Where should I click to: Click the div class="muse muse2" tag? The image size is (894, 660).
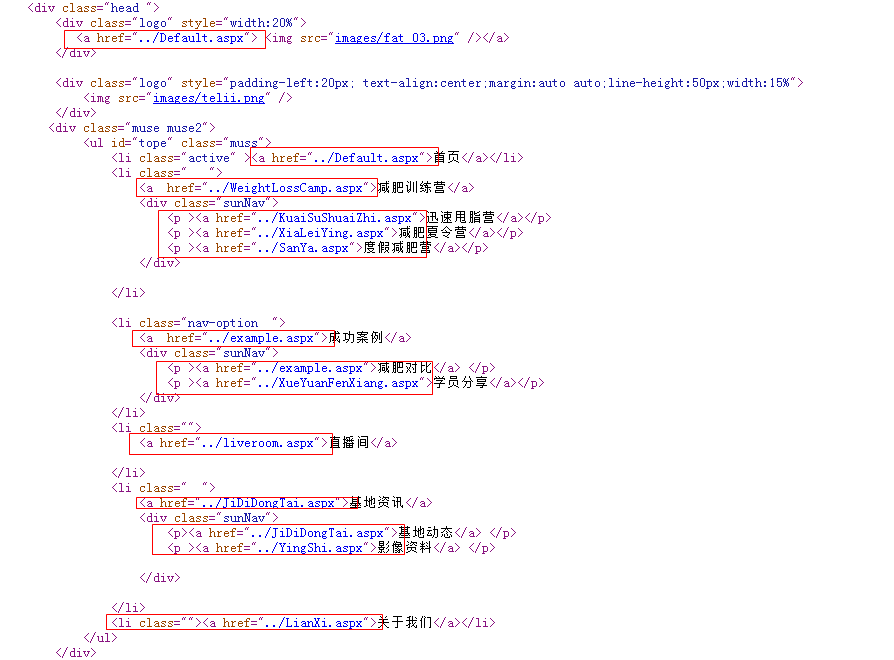pos(132,128)
